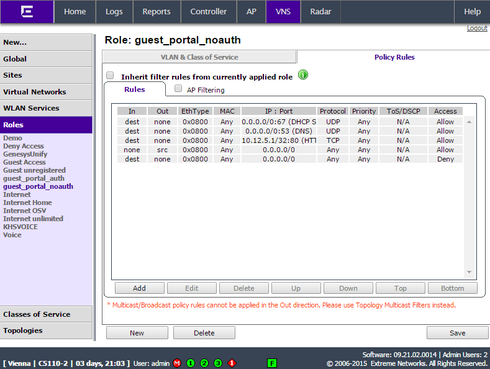Screen dimensions: 490x369
Task: Select the Guest Access role
Action: pos(24,162)
